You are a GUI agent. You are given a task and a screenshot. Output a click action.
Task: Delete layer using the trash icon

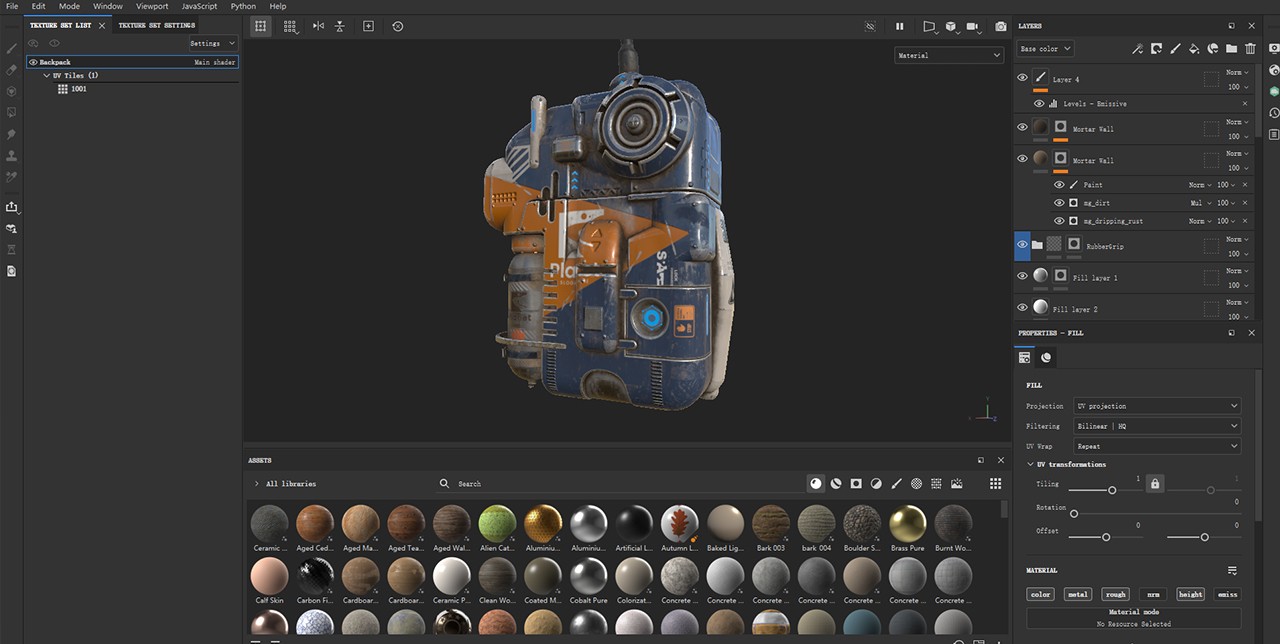1250,48
